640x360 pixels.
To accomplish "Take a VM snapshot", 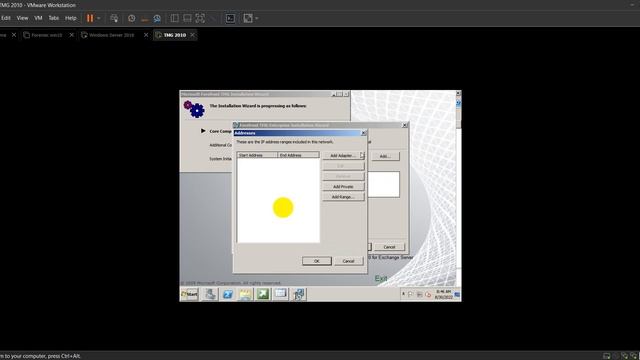I will coord(131,18).
